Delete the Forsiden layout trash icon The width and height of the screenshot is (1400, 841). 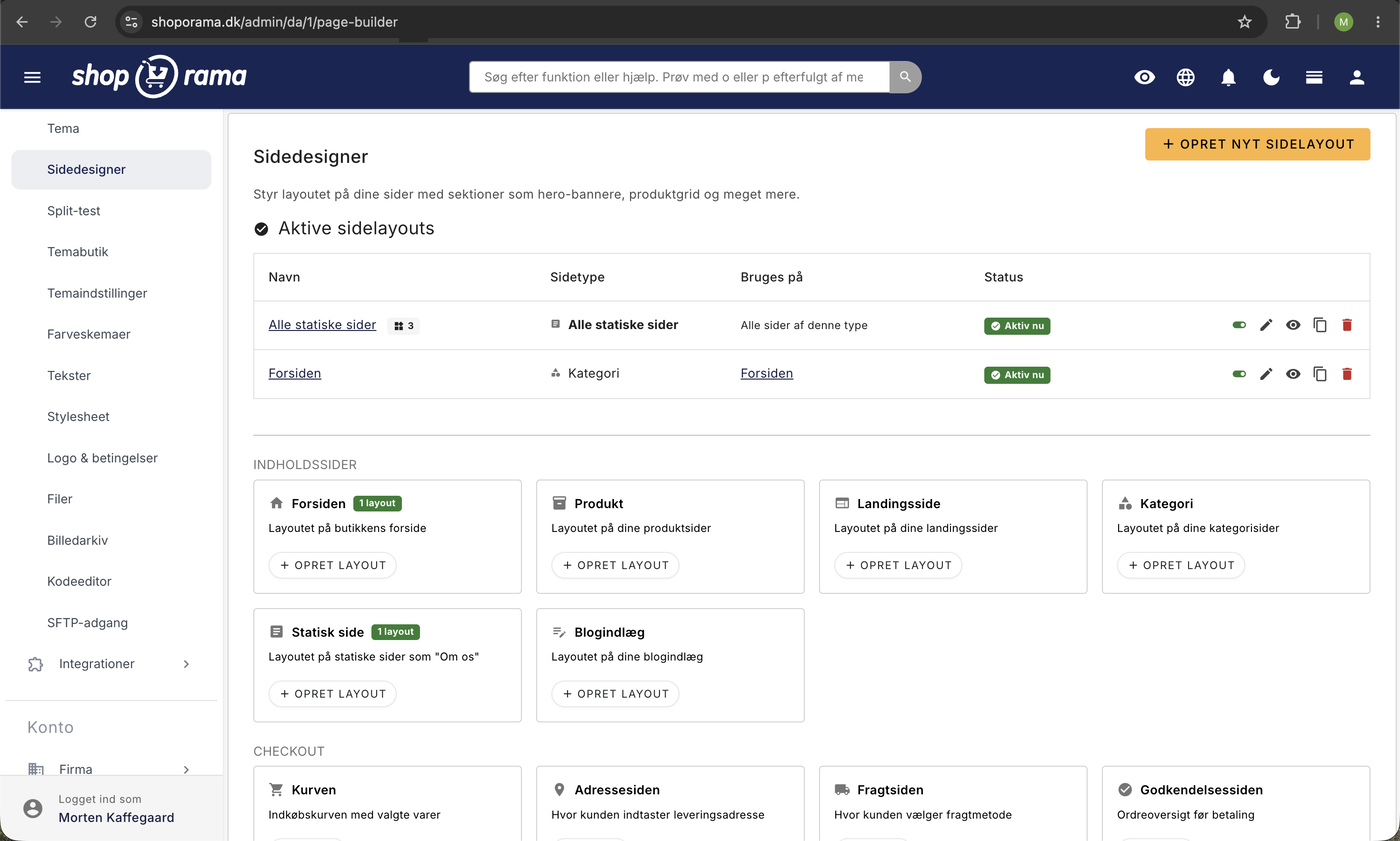coord(1347,374)
